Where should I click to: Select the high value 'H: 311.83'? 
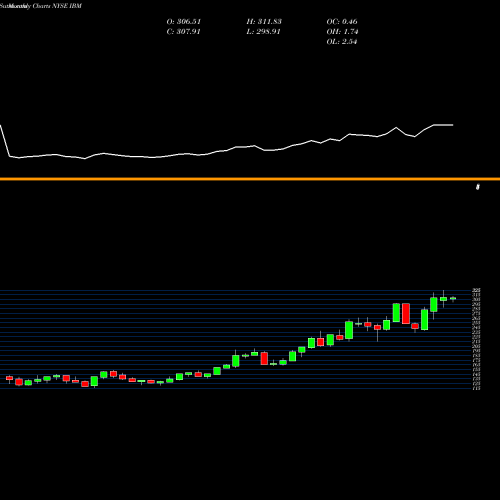point(264,22)
